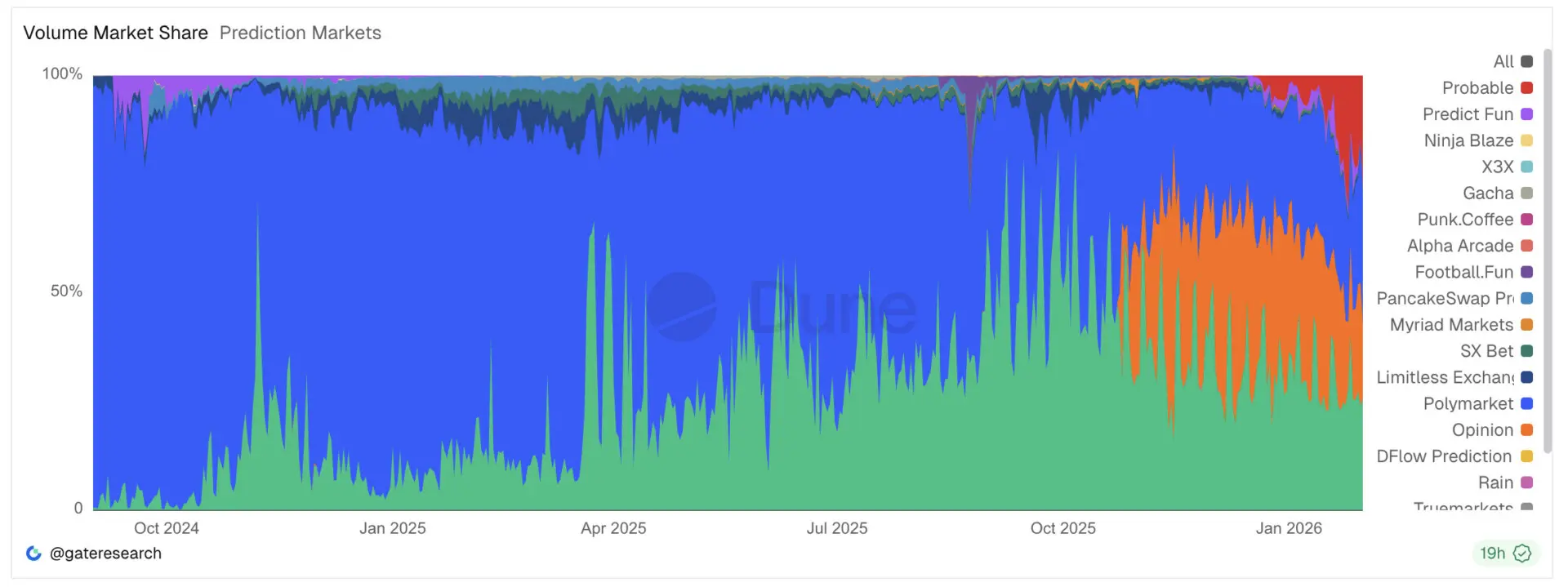Image resolution: width=1568 pixels, height=587 pixels.
Task: Click the Alpha Arcade legend label
Action: pos(1460,246)
